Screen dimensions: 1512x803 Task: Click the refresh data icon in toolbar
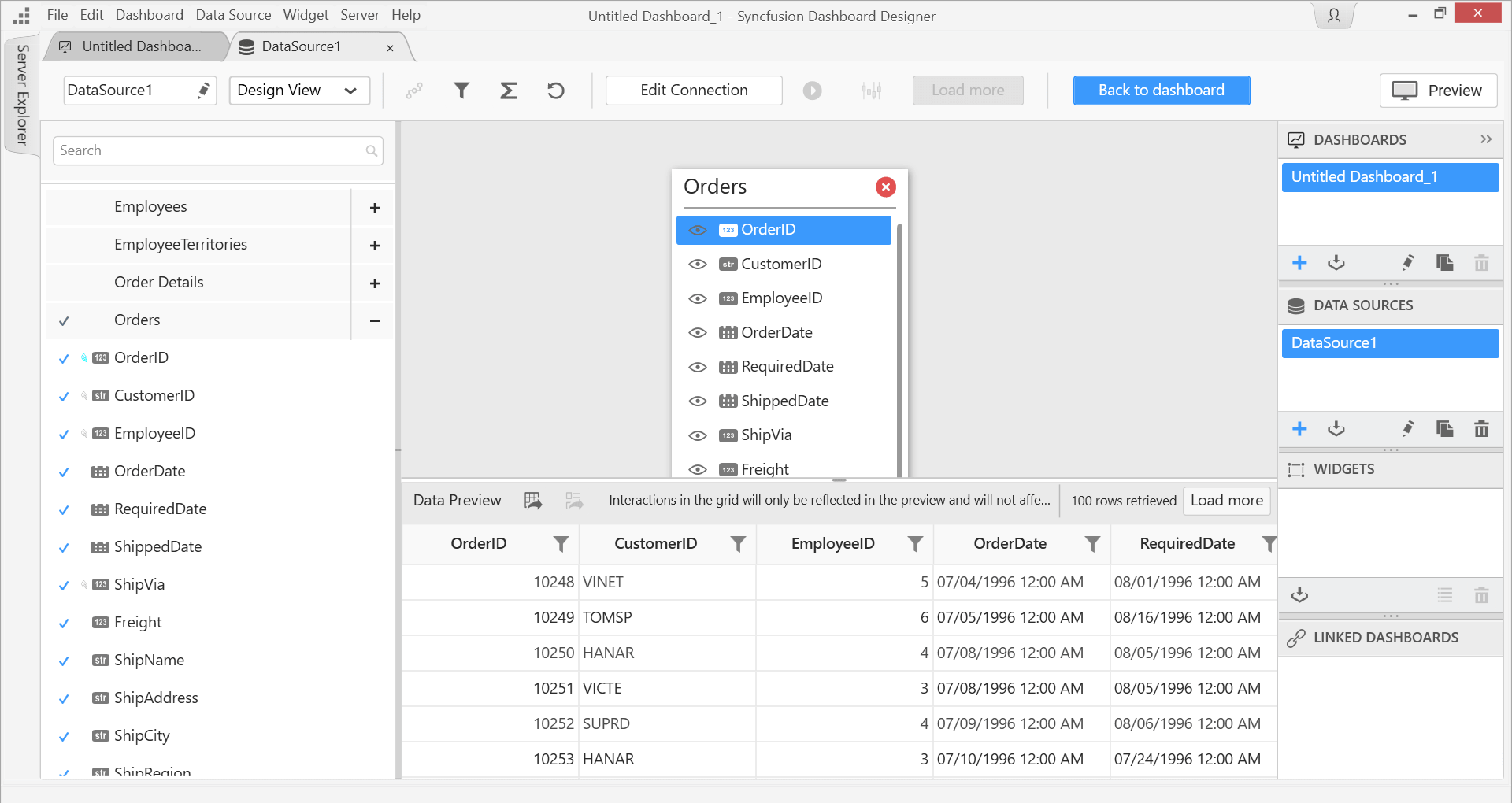click(556, 91)
